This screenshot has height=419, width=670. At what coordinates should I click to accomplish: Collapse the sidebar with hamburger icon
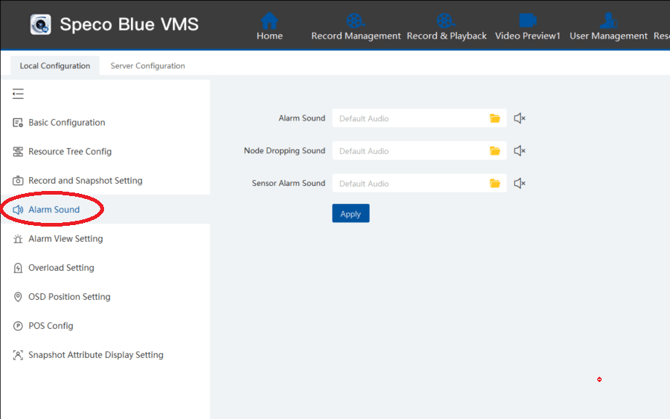[18, 94]
